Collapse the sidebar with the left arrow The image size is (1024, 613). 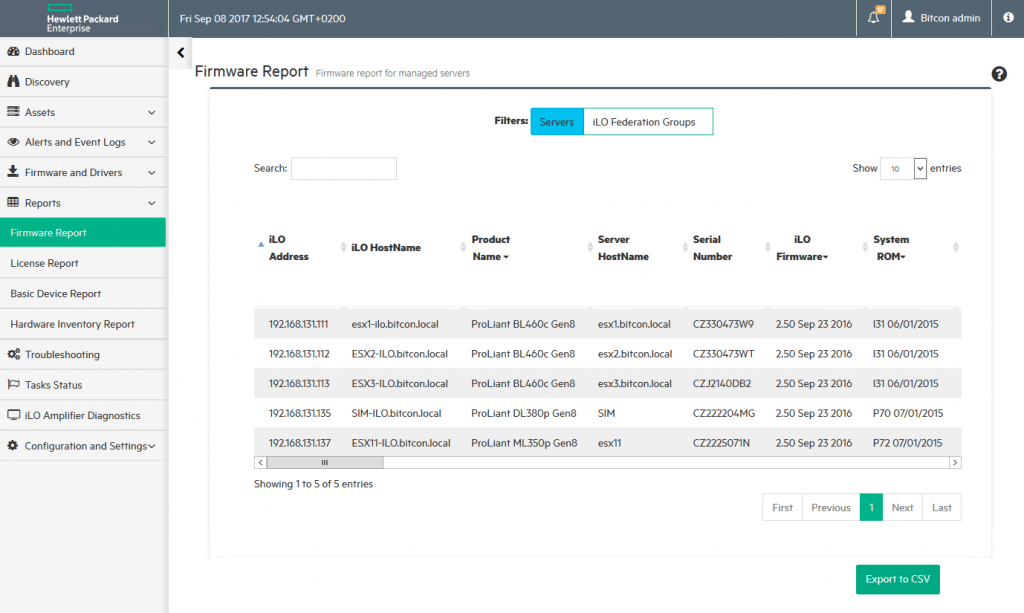pos(181,52)
